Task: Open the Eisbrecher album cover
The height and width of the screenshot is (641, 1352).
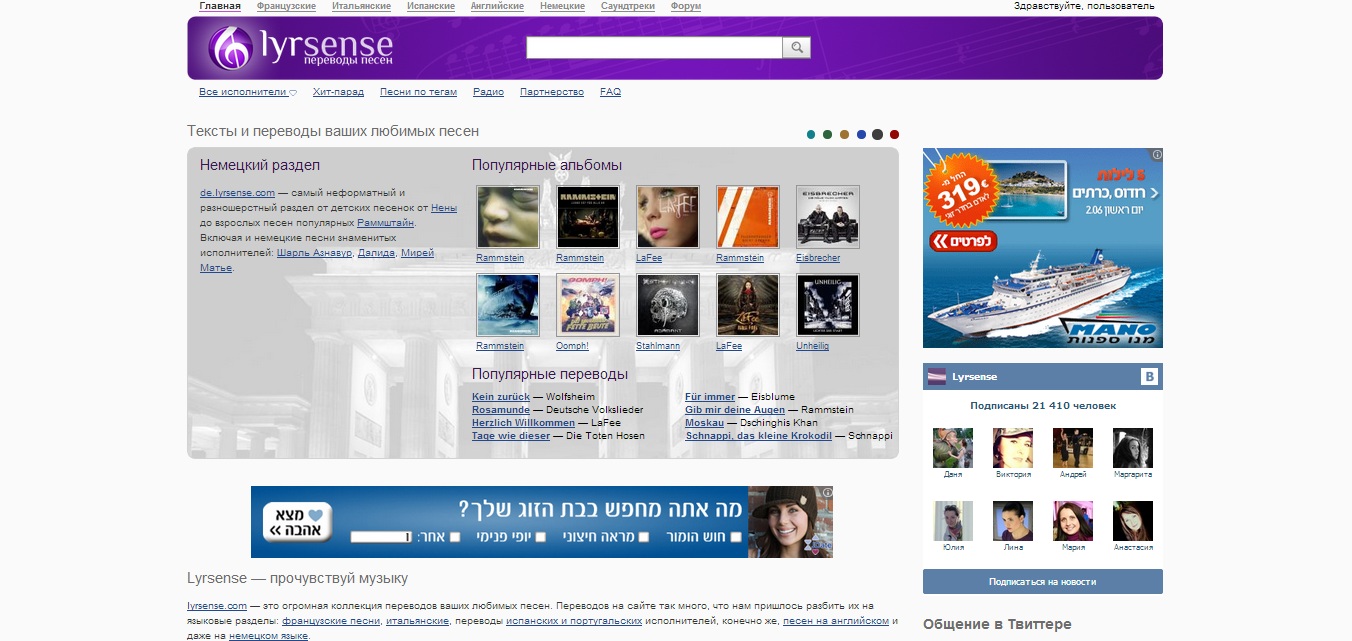Action: click(828, 217)
